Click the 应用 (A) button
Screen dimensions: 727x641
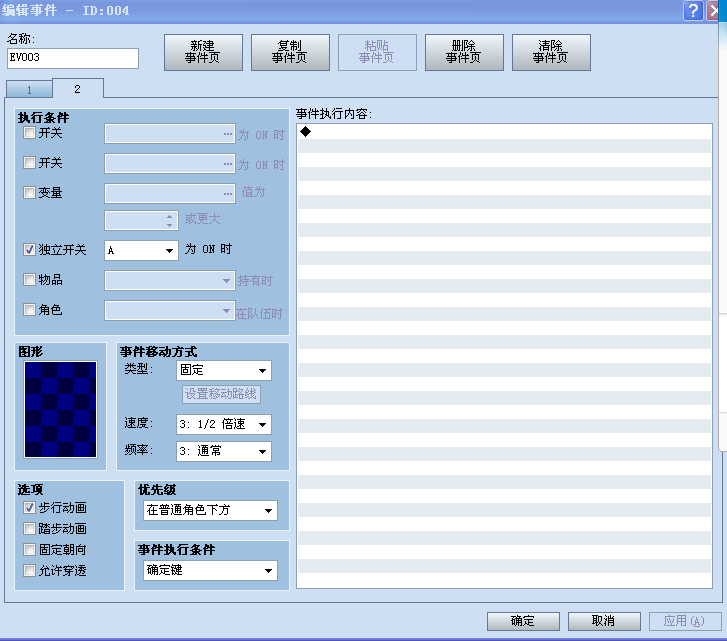(x=685, y=621)
